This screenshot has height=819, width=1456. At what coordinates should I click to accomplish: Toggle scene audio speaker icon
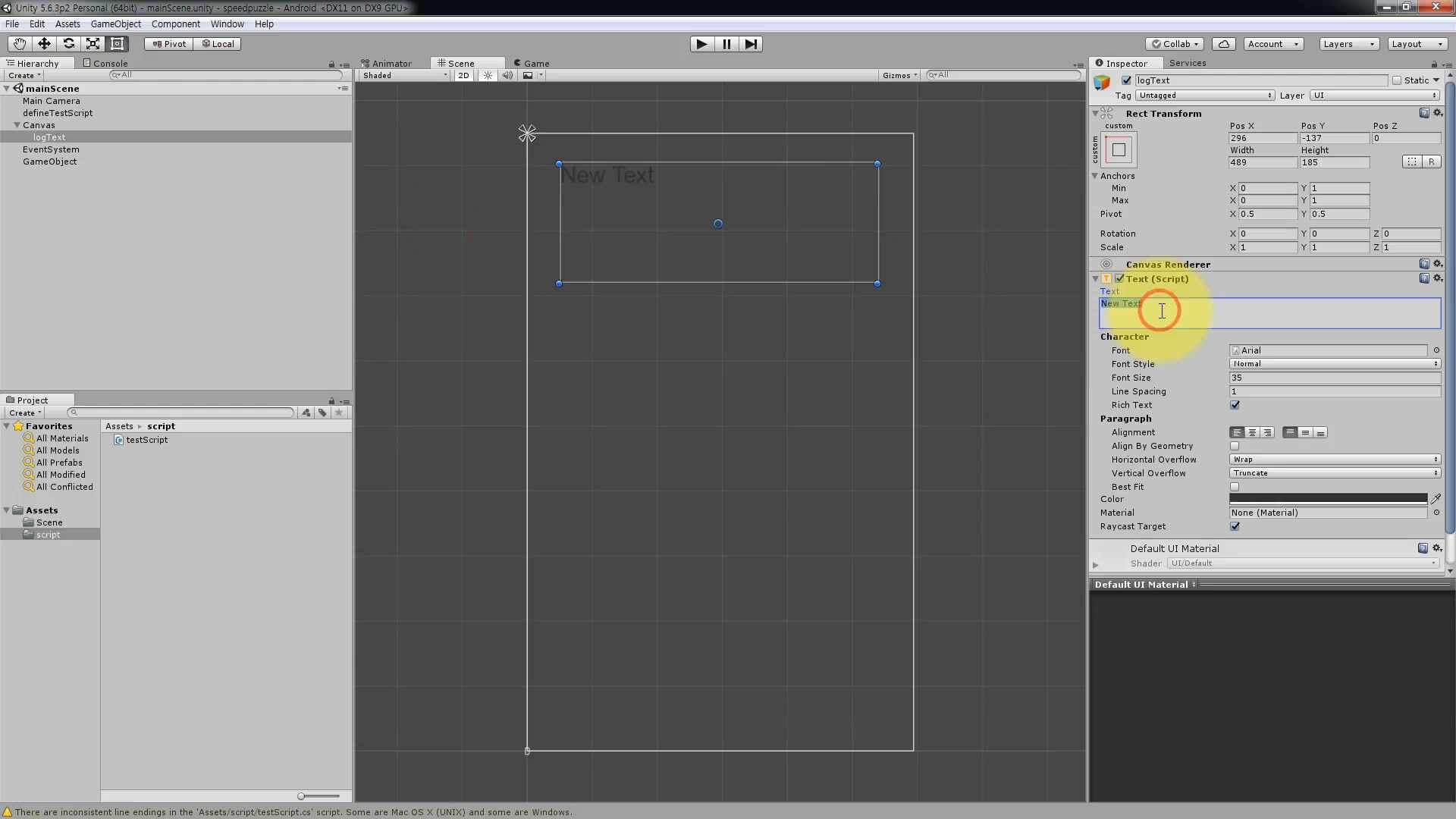507,75
